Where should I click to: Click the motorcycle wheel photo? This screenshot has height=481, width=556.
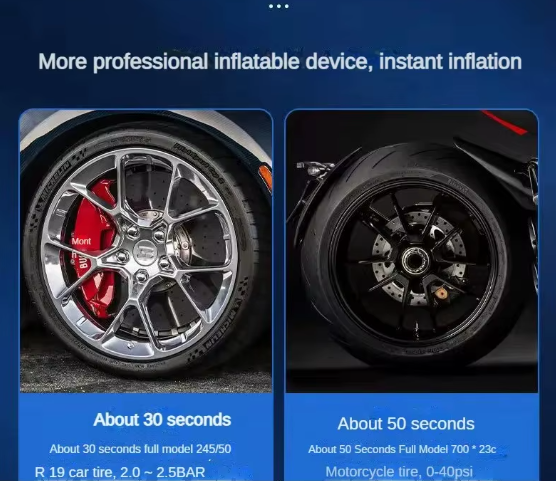412,251
